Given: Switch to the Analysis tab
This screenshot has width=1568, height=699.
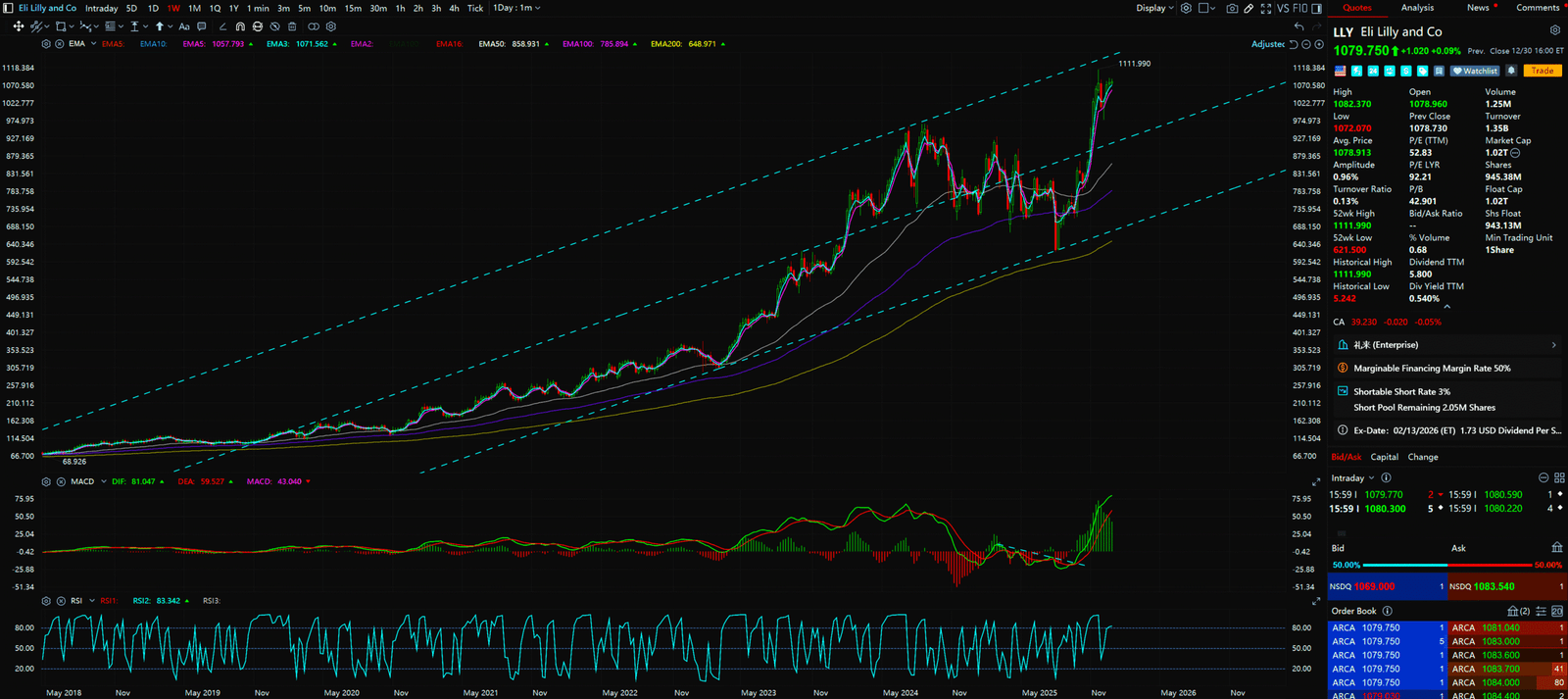Looking at the screenshot, I should coord(1417,8).
